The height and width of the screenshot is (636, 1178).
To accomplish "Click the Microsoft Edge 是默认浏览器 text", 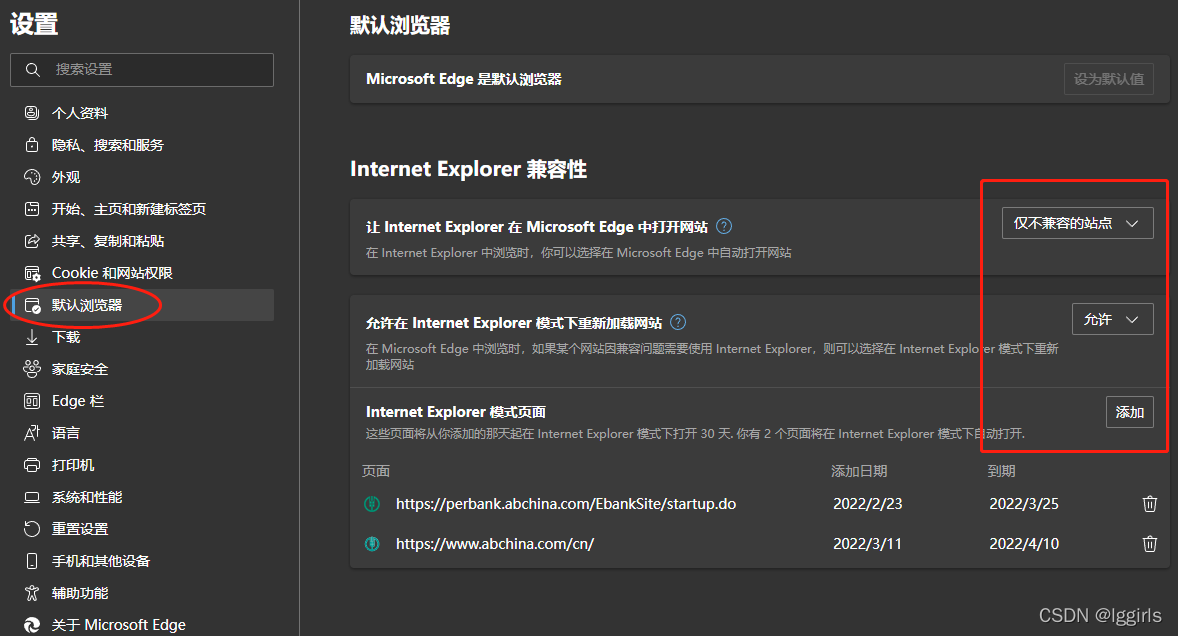I will [464, 79].
